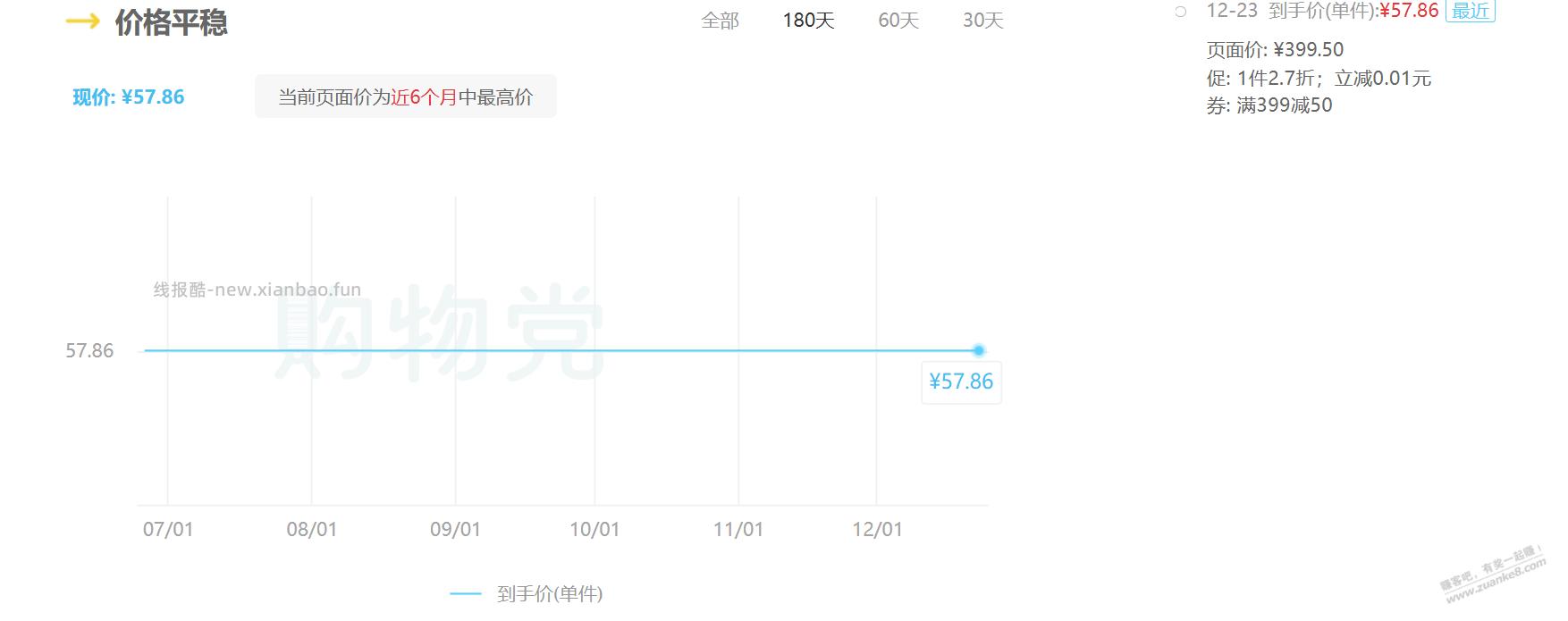Click the 12-23 到手价 red price ¥57.86

[x=1409, y=11]
